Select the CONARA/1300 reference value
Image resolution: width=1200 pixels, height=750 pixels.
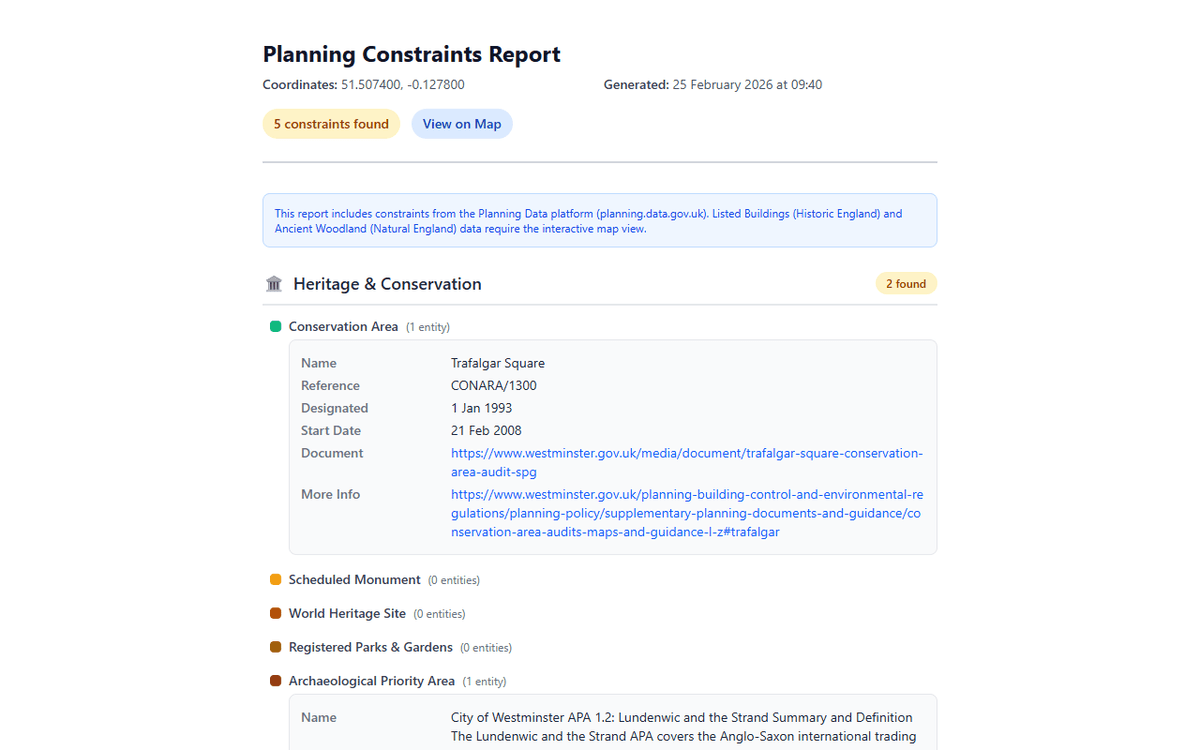494,385
